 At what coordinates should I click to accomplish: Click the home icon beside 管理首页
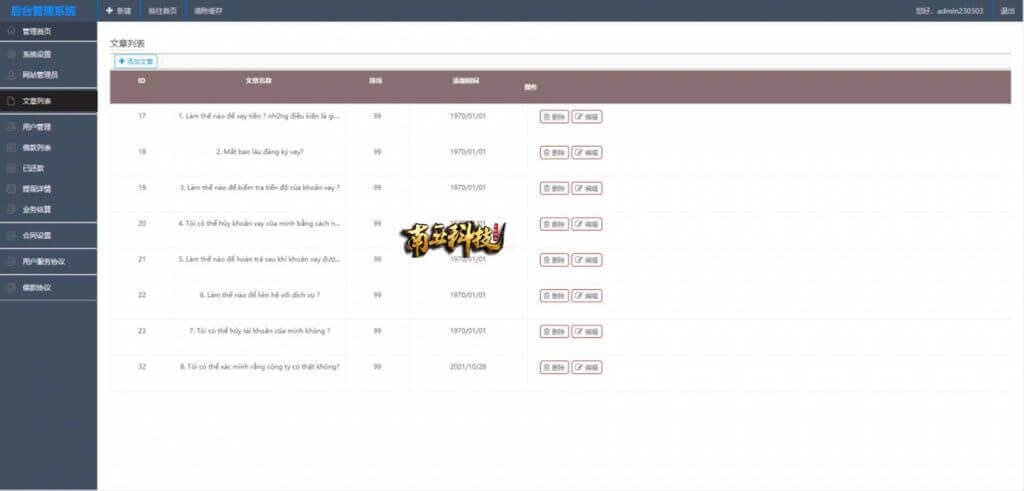pos(11,31)
